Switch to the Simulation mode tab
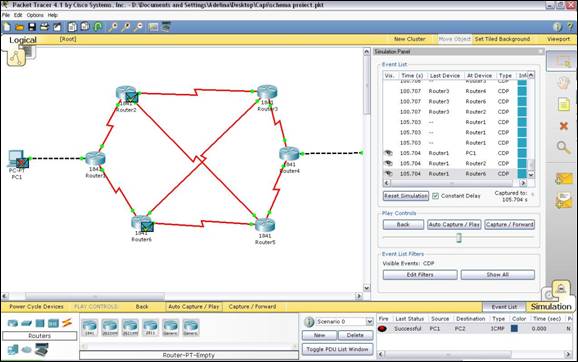The image size is (578, 362). 551,306
